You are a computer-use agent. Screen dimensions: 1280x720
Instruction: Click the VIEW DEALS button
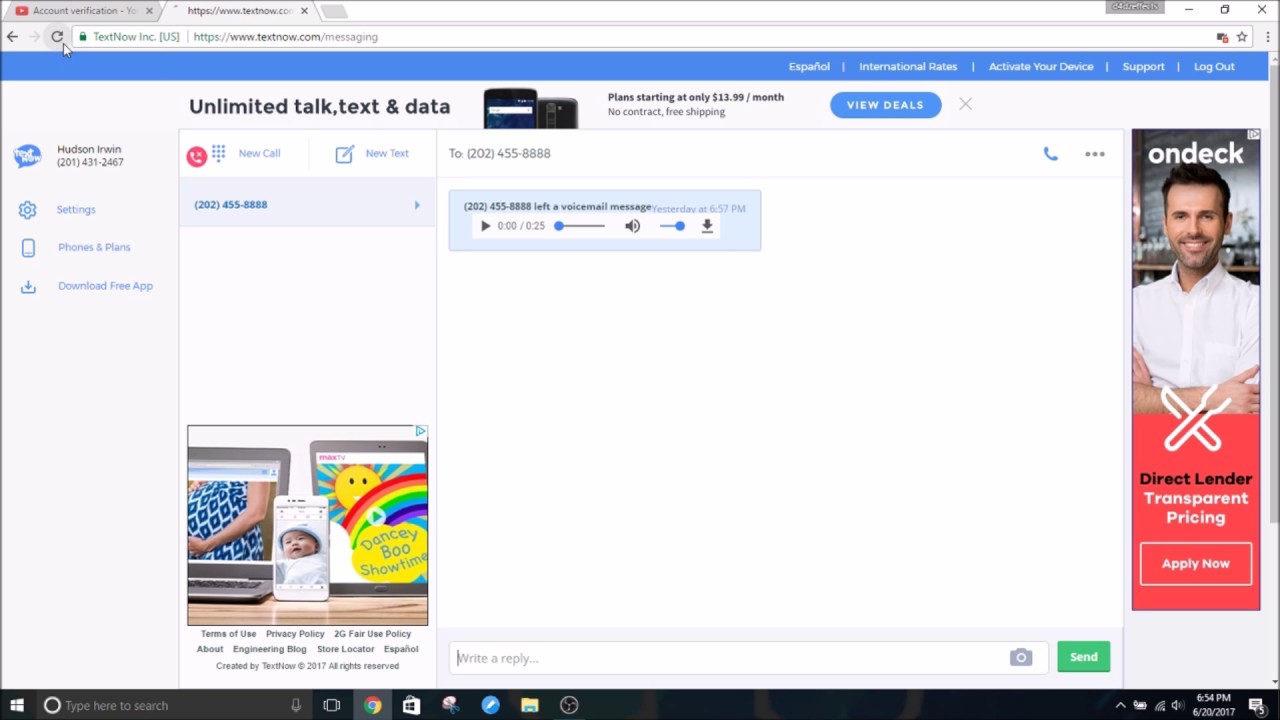click(885, 105)
